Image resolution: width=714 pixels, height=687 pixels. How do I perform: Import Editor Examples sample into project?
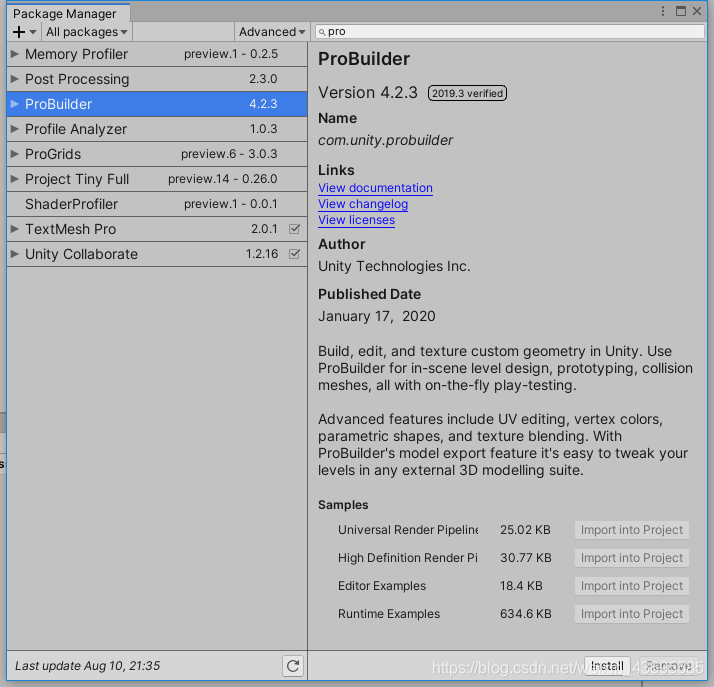tap(632, 586)
